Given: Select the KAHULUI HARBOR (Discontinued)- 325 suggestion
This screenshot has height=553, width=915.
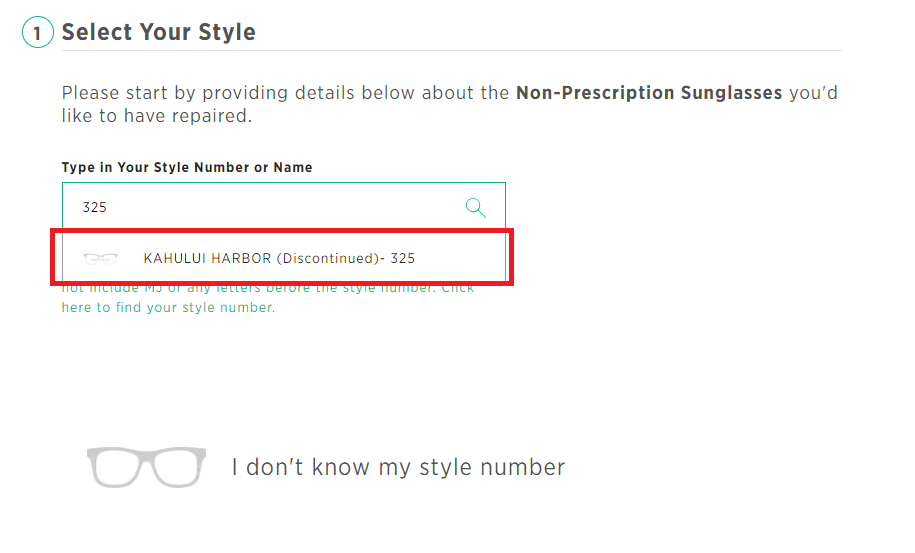Looking at the screenshot, I should pos(283,258).
